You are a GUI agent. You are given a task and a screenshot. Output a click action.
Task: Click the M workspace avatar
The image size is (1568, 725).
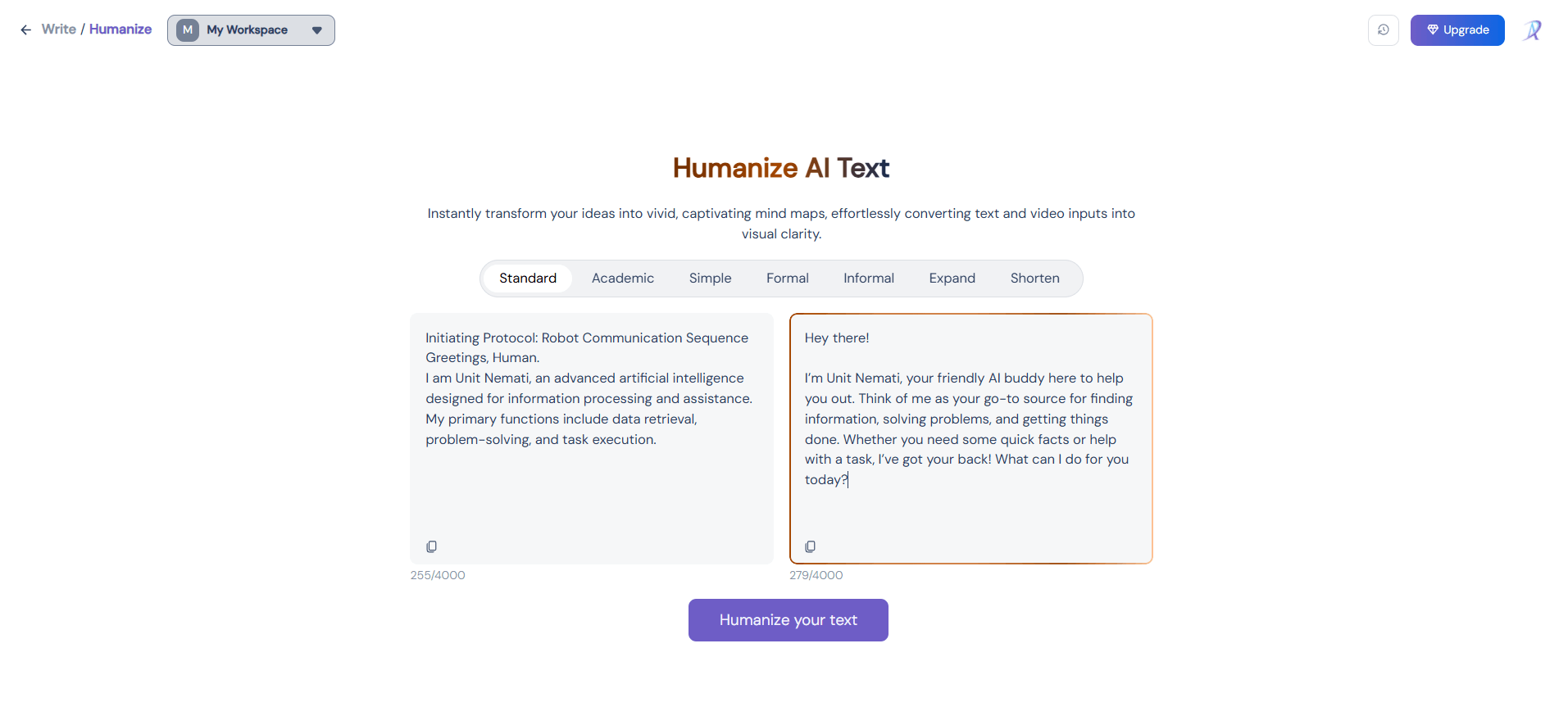point(188,30)
